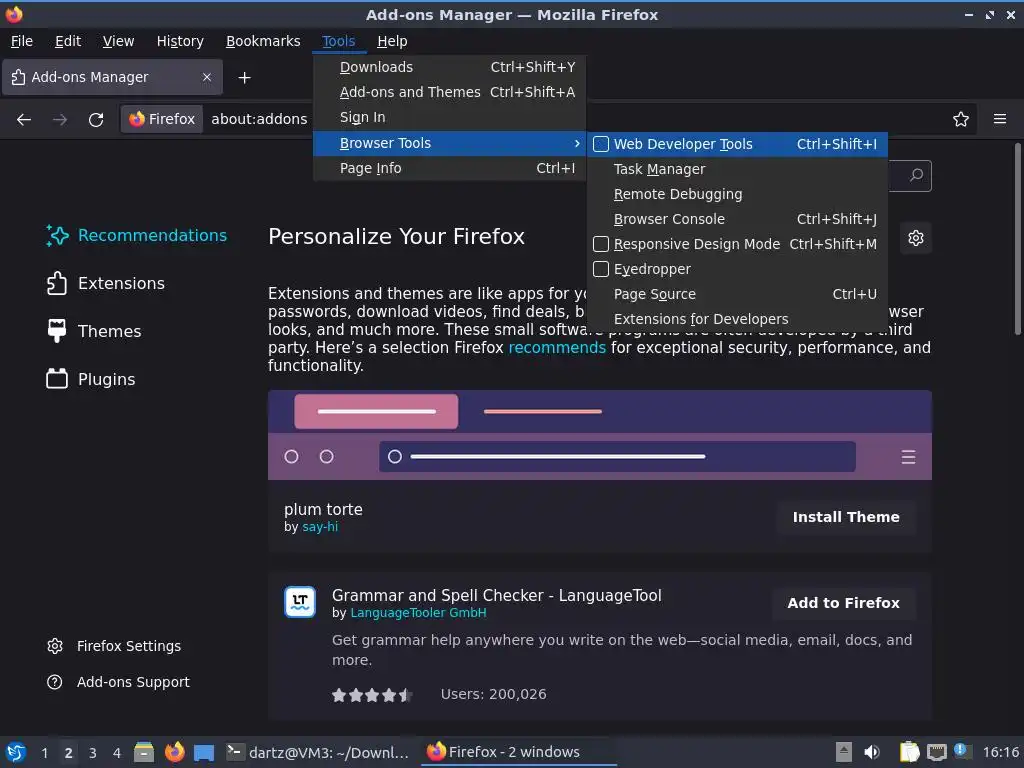The width and height of the screenshot is (1024, 768).
Task: Expand the Browser Tools submenu arrow
Action: pyautogui.click(x=577, y=143)
